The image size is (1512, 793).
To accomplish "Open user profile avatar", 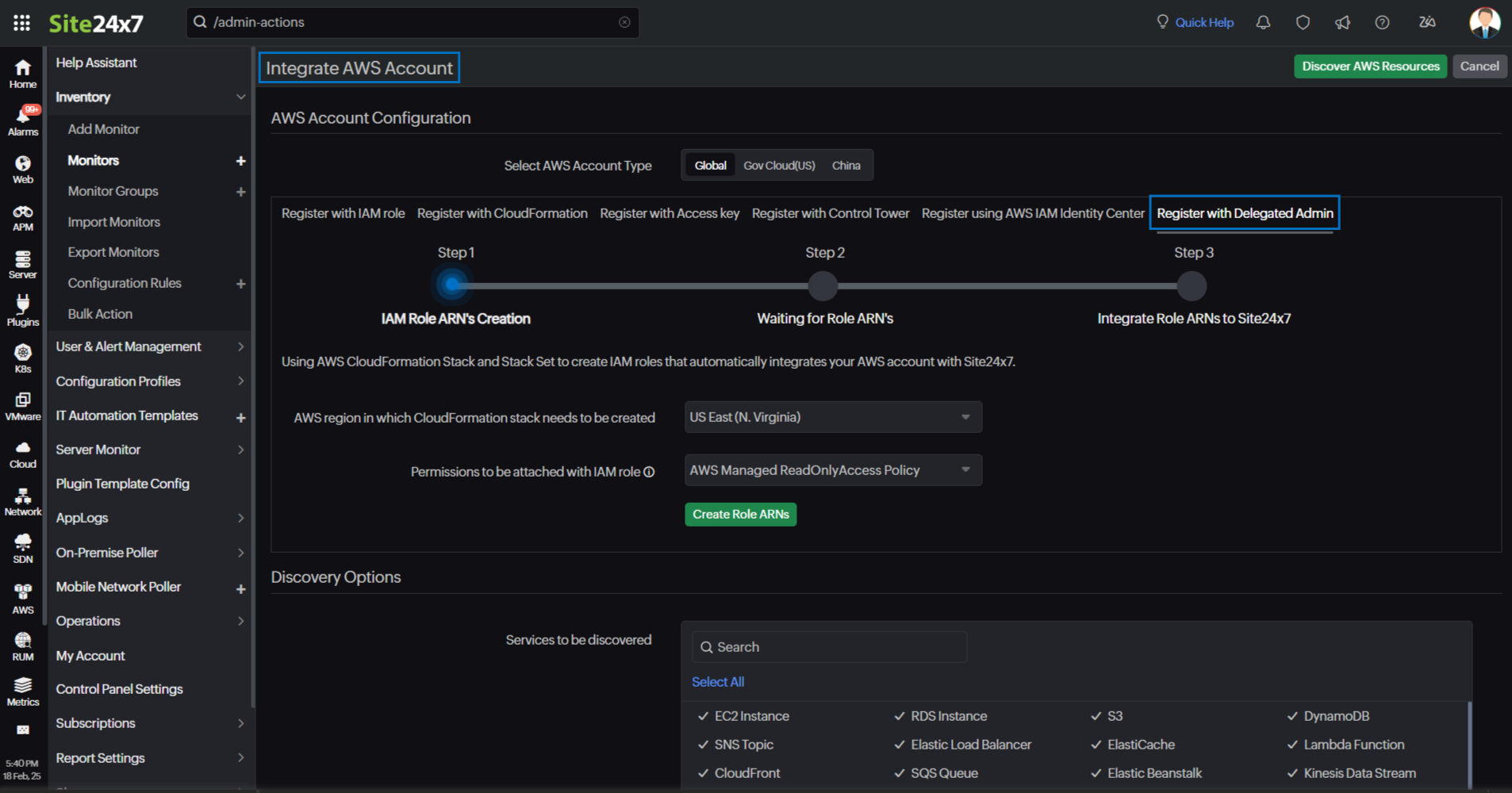I will pyautogui.click(x=1484, y=22).
